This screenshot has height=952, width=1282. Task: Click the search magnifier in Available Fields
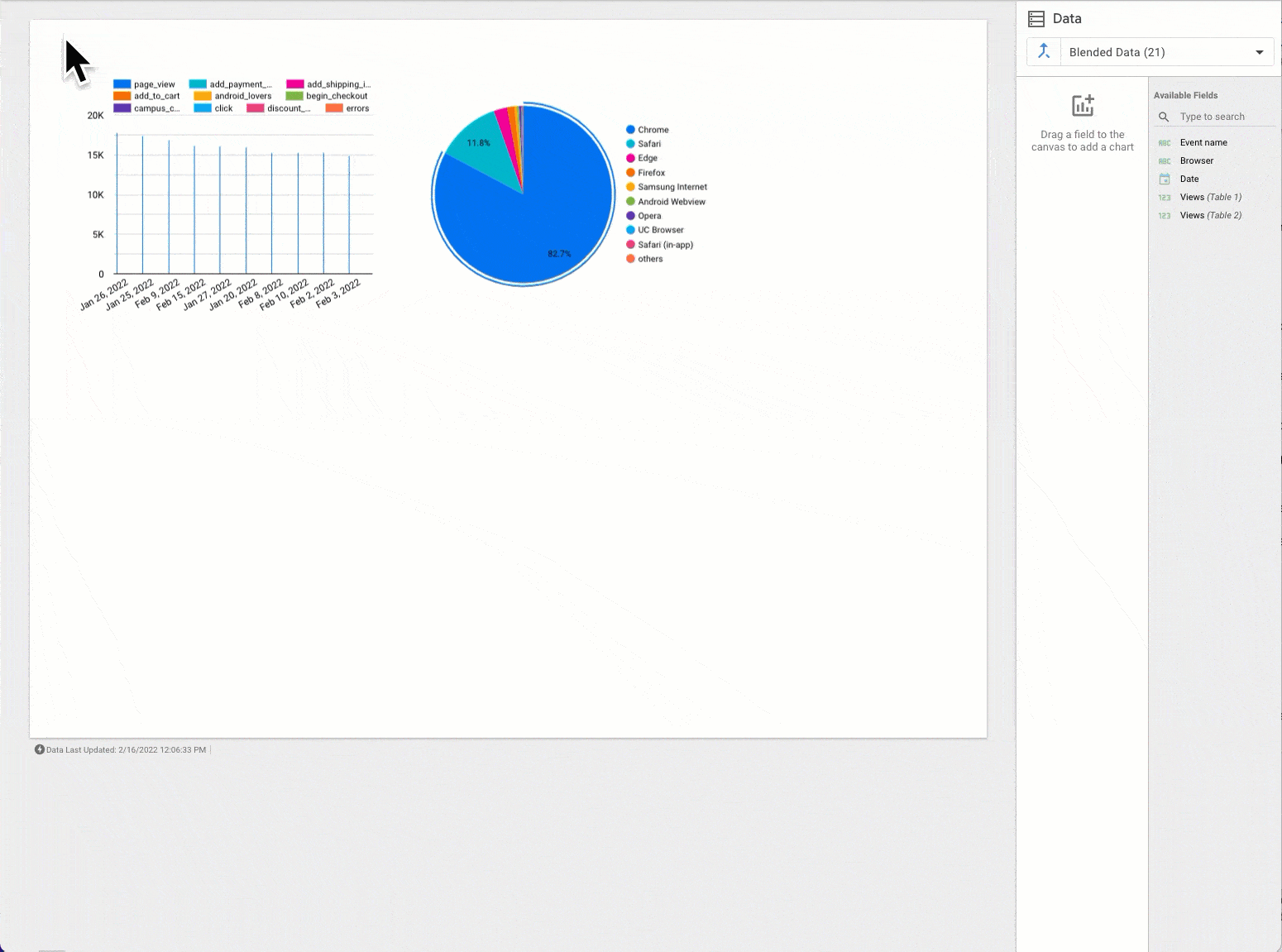pos(1163,117)
